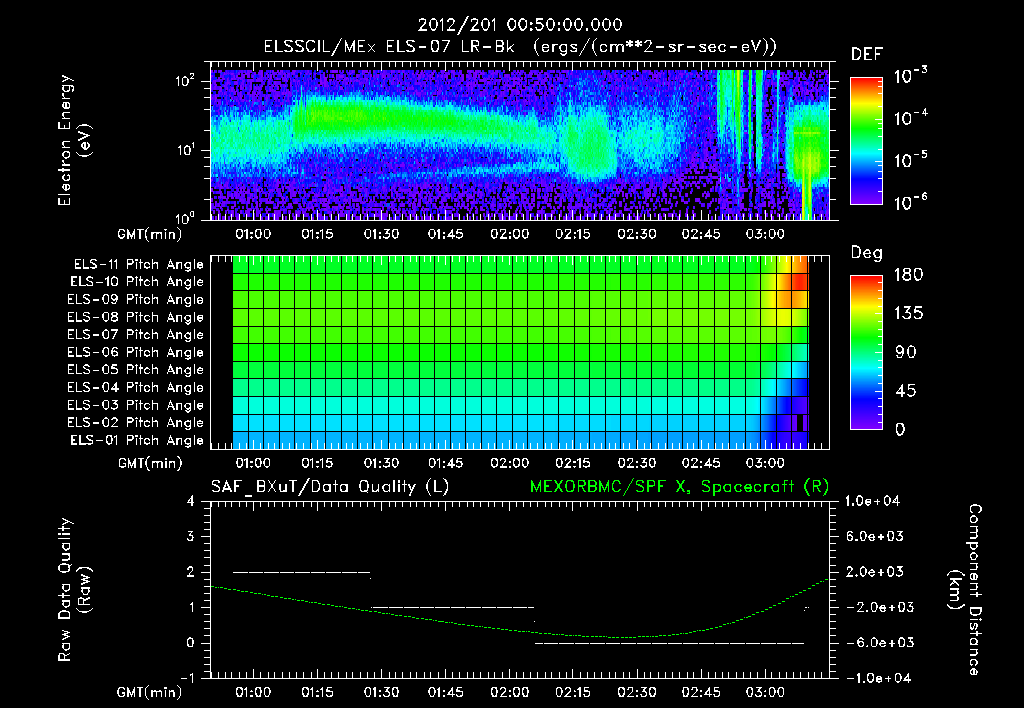Select the ELS-10 Pitch Angle row label
The image size is (1024, 708).
(137, 282)
